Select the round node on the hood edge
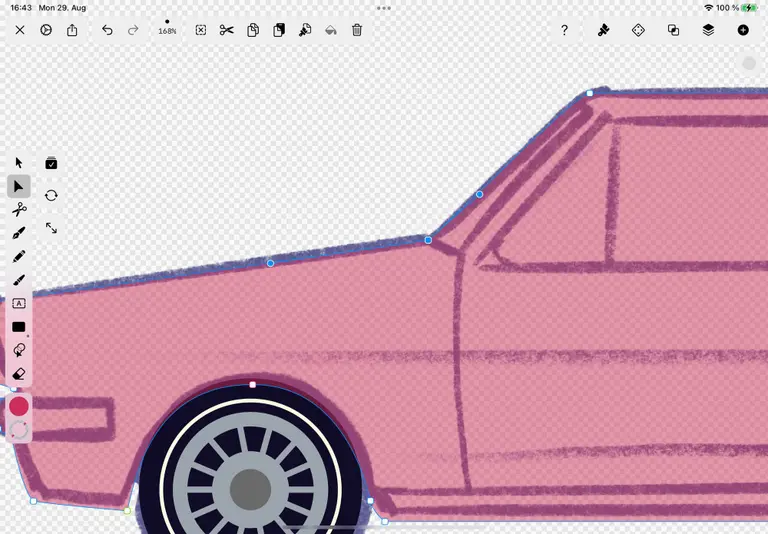768x534 pixels. tap(270, 264)
